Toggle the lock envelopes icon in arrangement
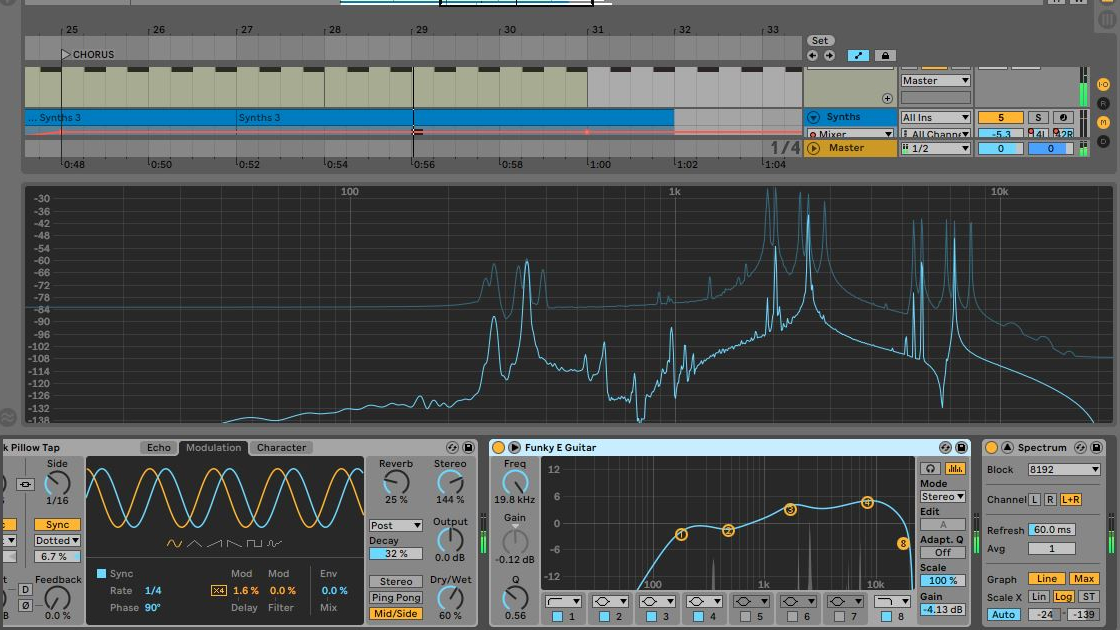 [886, 56]
